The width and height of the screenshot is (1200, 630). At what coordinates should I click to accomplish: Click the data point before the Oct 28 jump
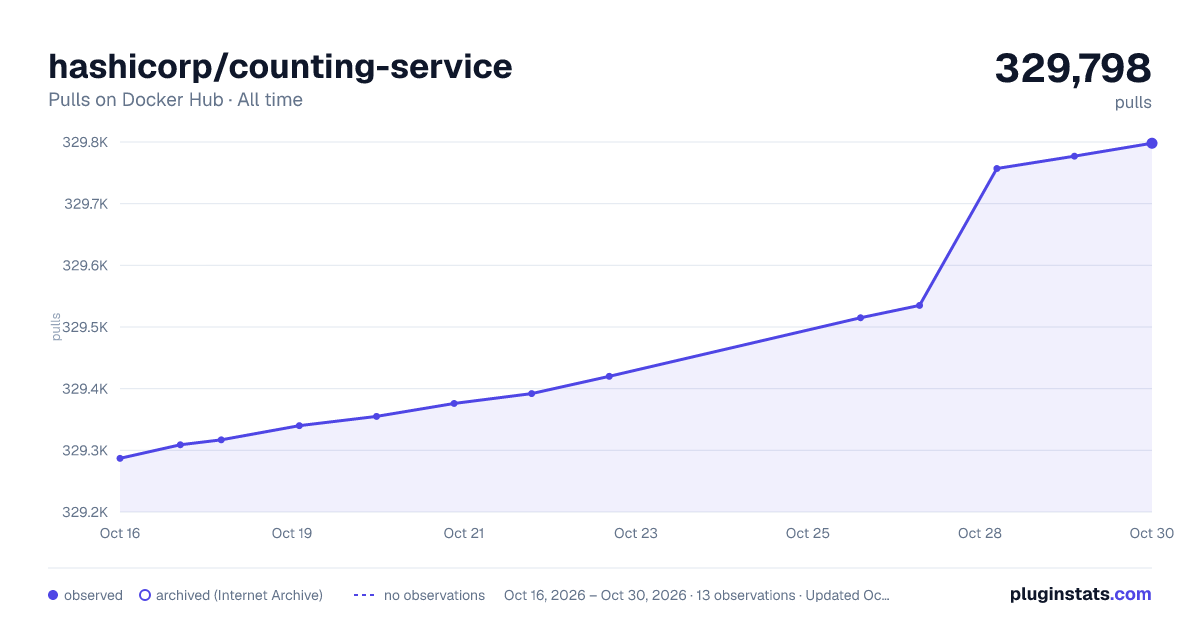click(919, 305)
